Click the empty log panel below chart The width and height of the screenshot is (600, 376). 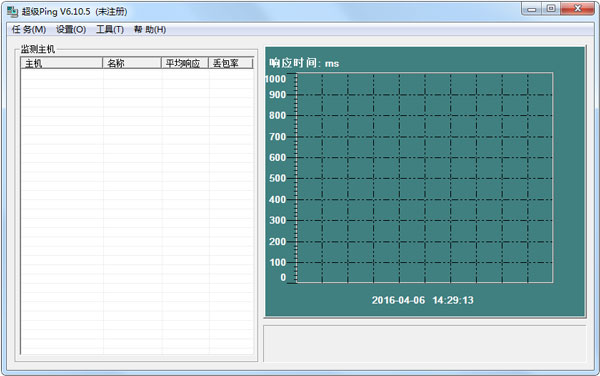tap(425, 343)
